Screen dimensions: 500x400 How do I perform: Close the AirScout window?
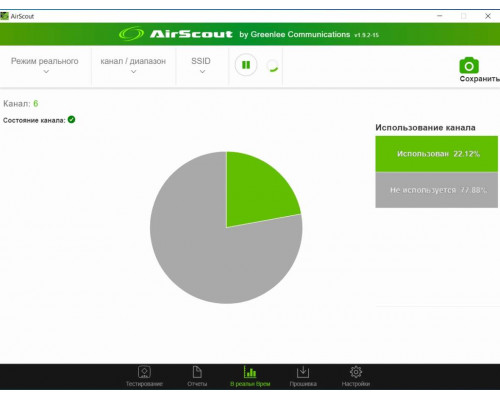pos(488,16)
